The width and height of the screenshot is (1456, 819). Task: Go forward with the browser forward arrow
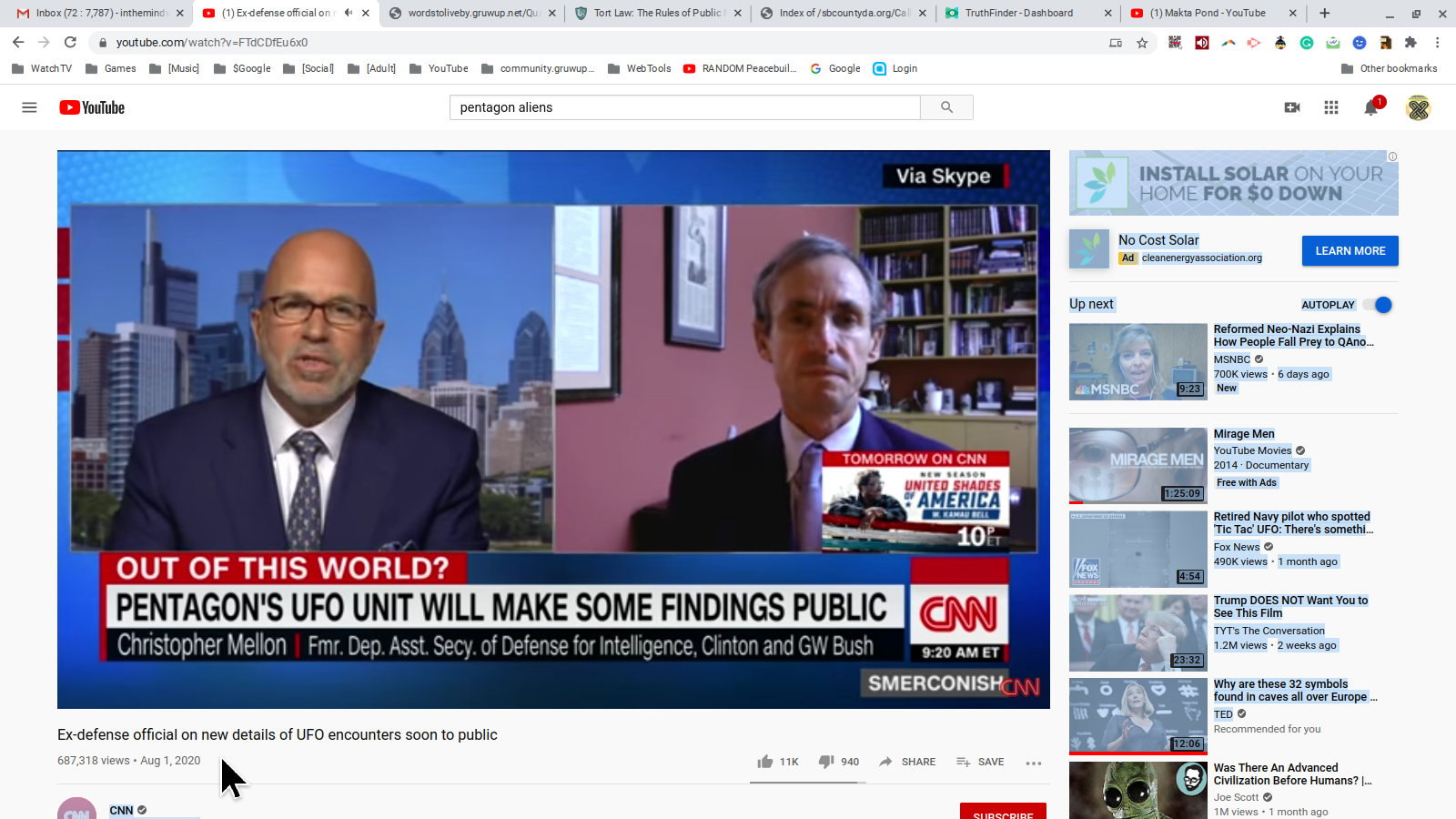[44, 42]
